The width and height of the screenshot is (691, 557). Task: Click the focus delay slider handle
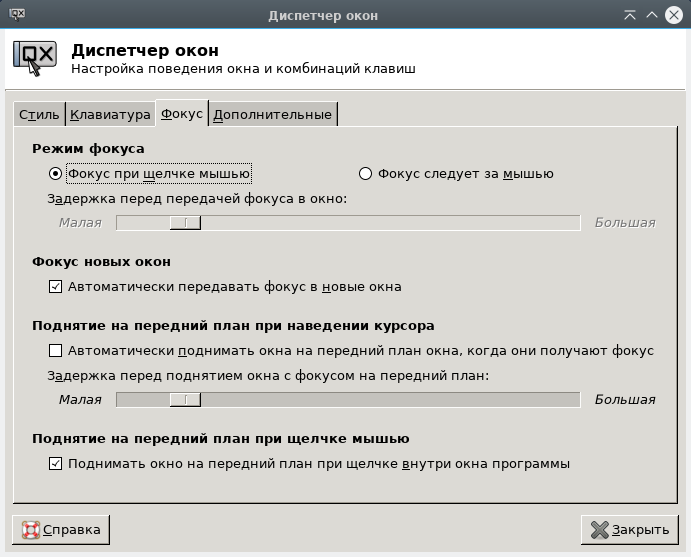185,223
